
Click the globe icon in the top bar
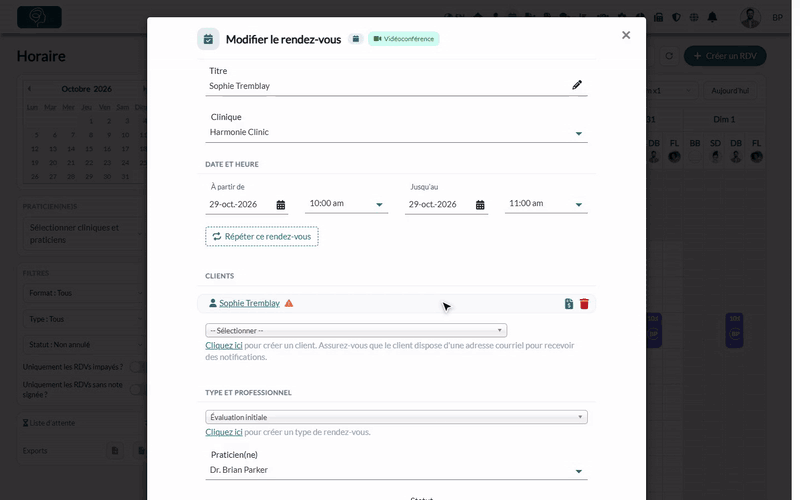point(694,17)
